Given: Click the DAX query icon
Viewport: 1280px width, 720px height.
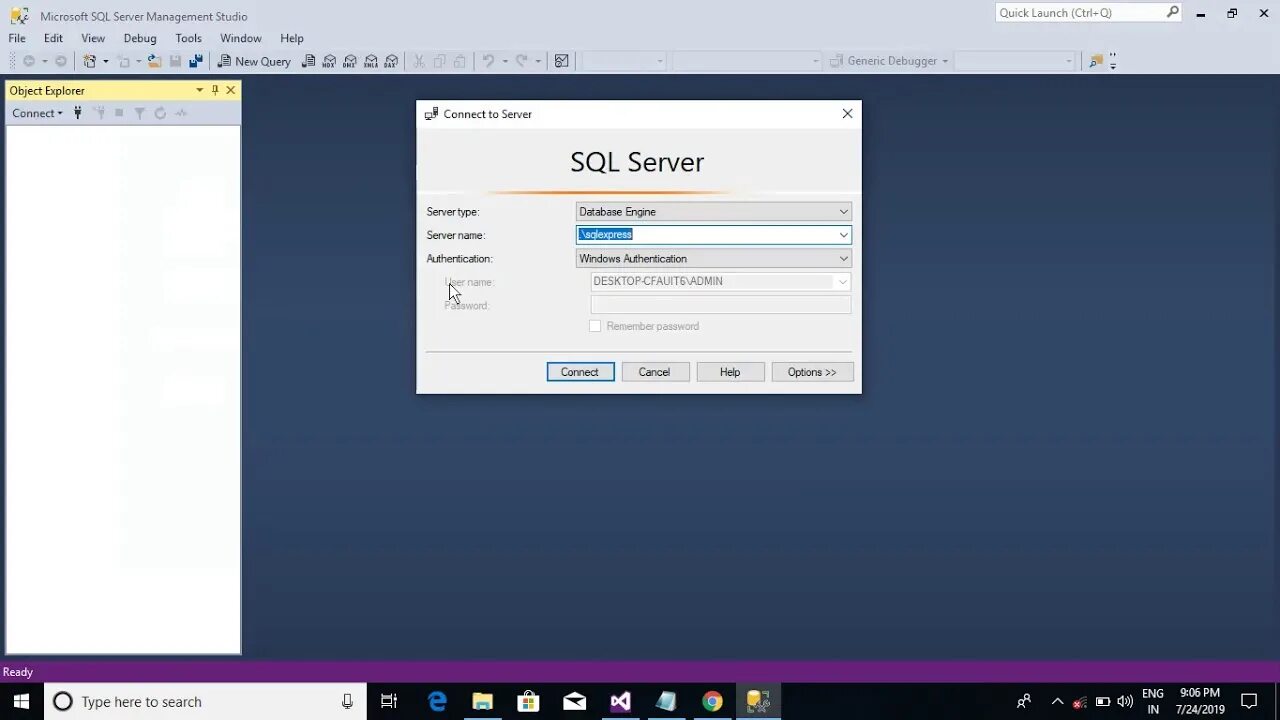Looking at the screenshot, I should (x=391, y=61).
